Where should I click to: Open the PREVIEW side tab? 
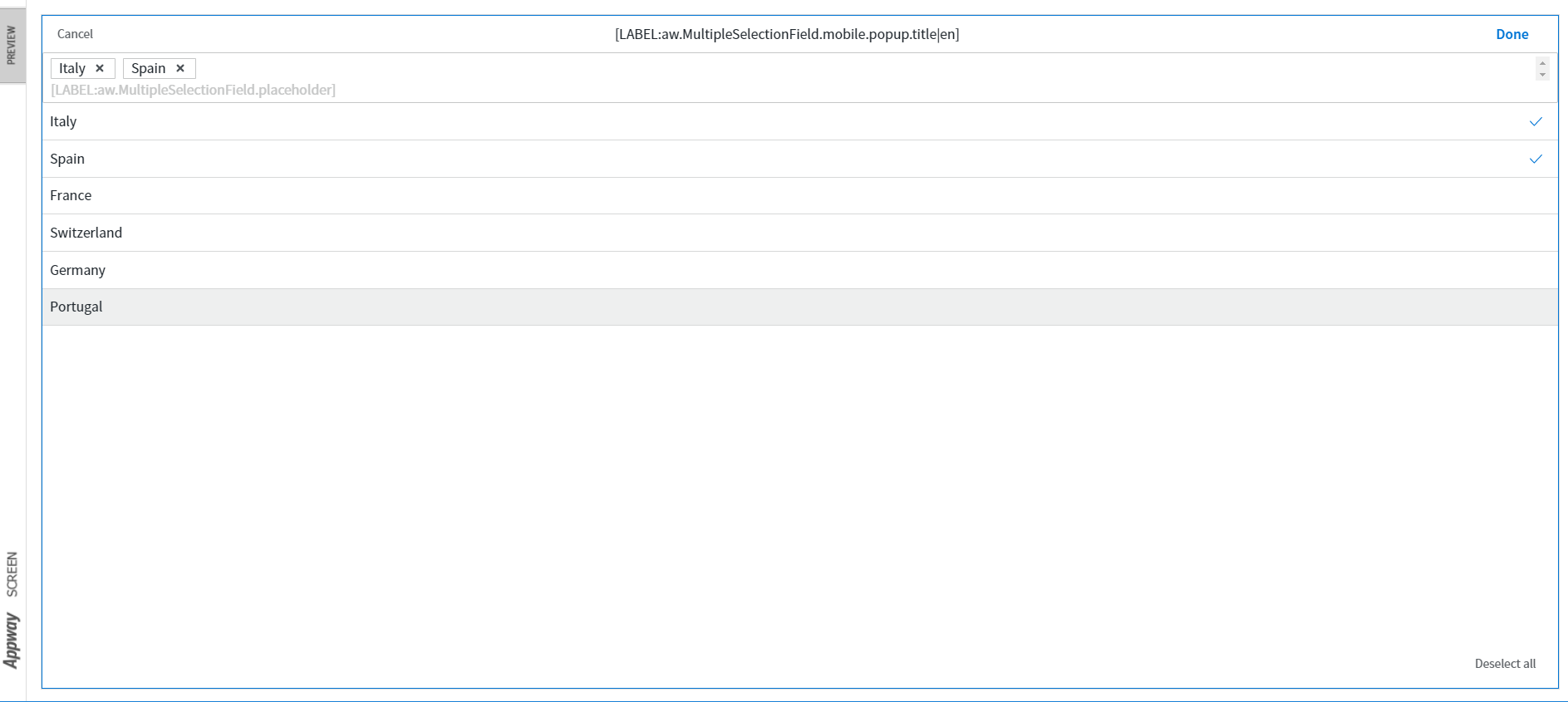12,45
